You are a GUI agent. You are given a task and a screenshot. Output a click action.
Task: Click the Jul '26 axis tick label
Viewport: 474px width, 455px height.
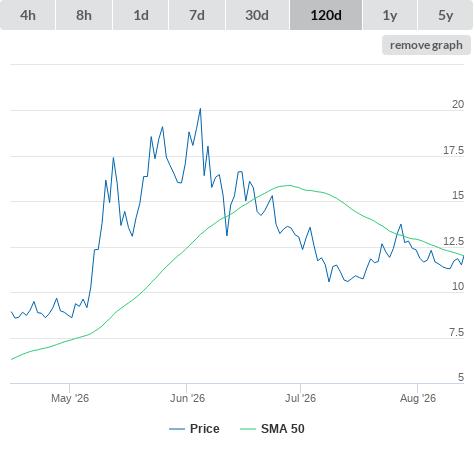click(x=300, y=398)
